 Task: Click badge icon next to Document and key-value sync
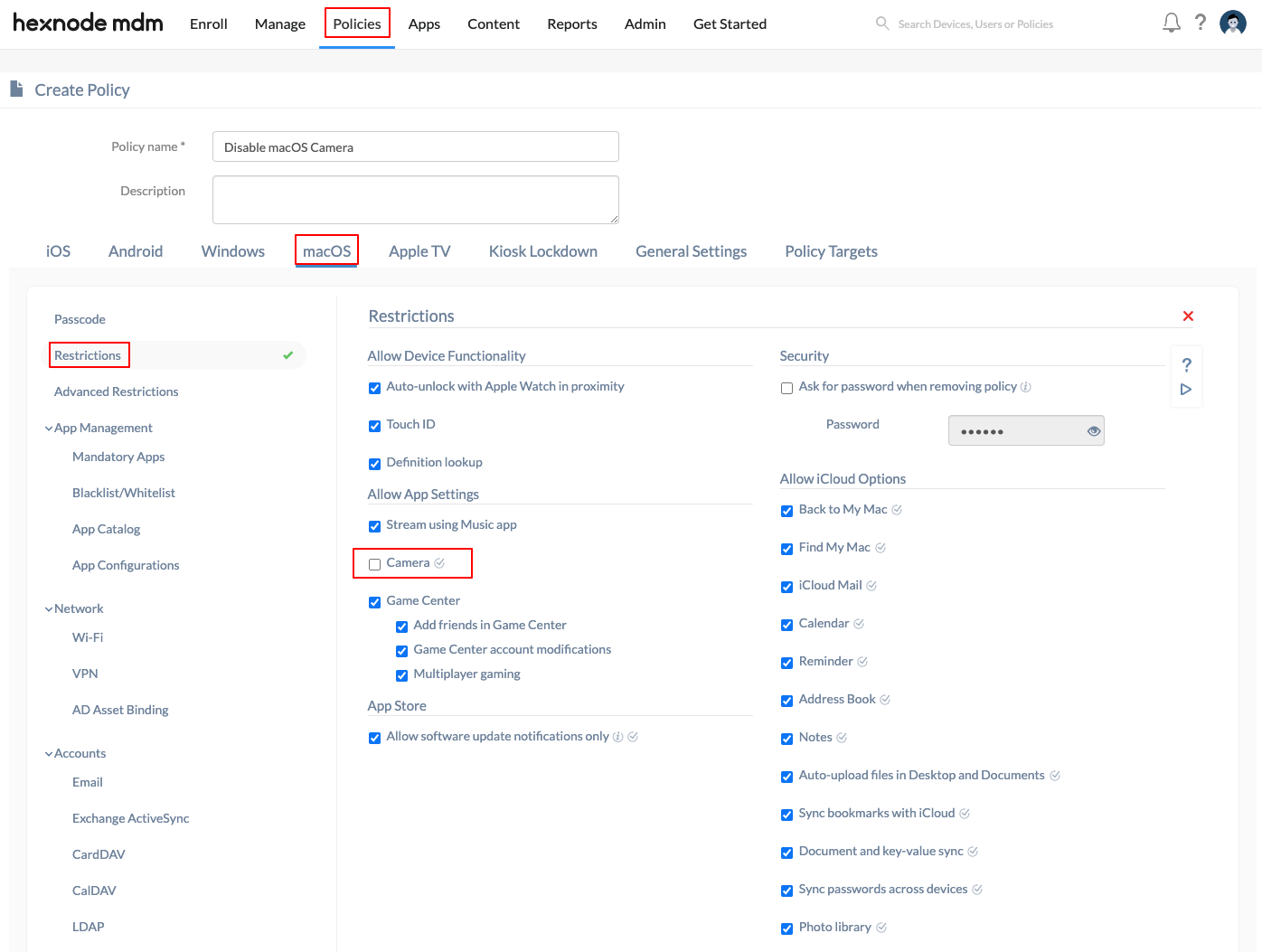[973, 852]
